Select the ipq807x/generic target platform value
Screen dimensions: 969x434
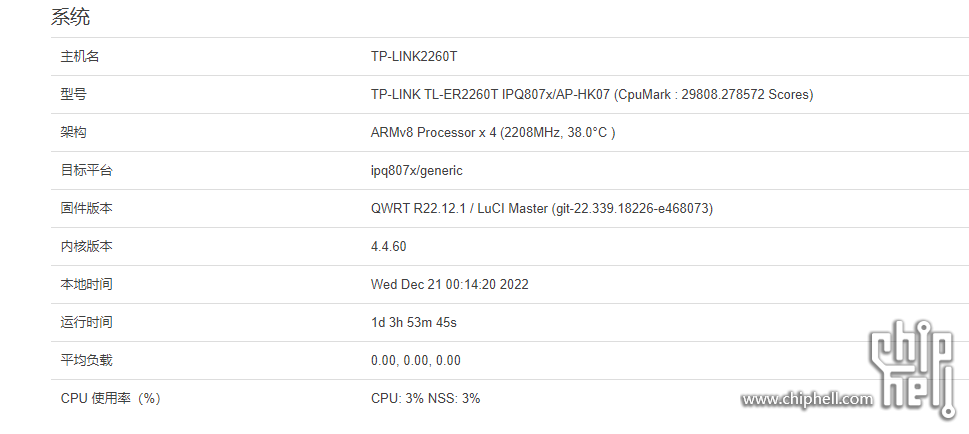pos(417,171)
